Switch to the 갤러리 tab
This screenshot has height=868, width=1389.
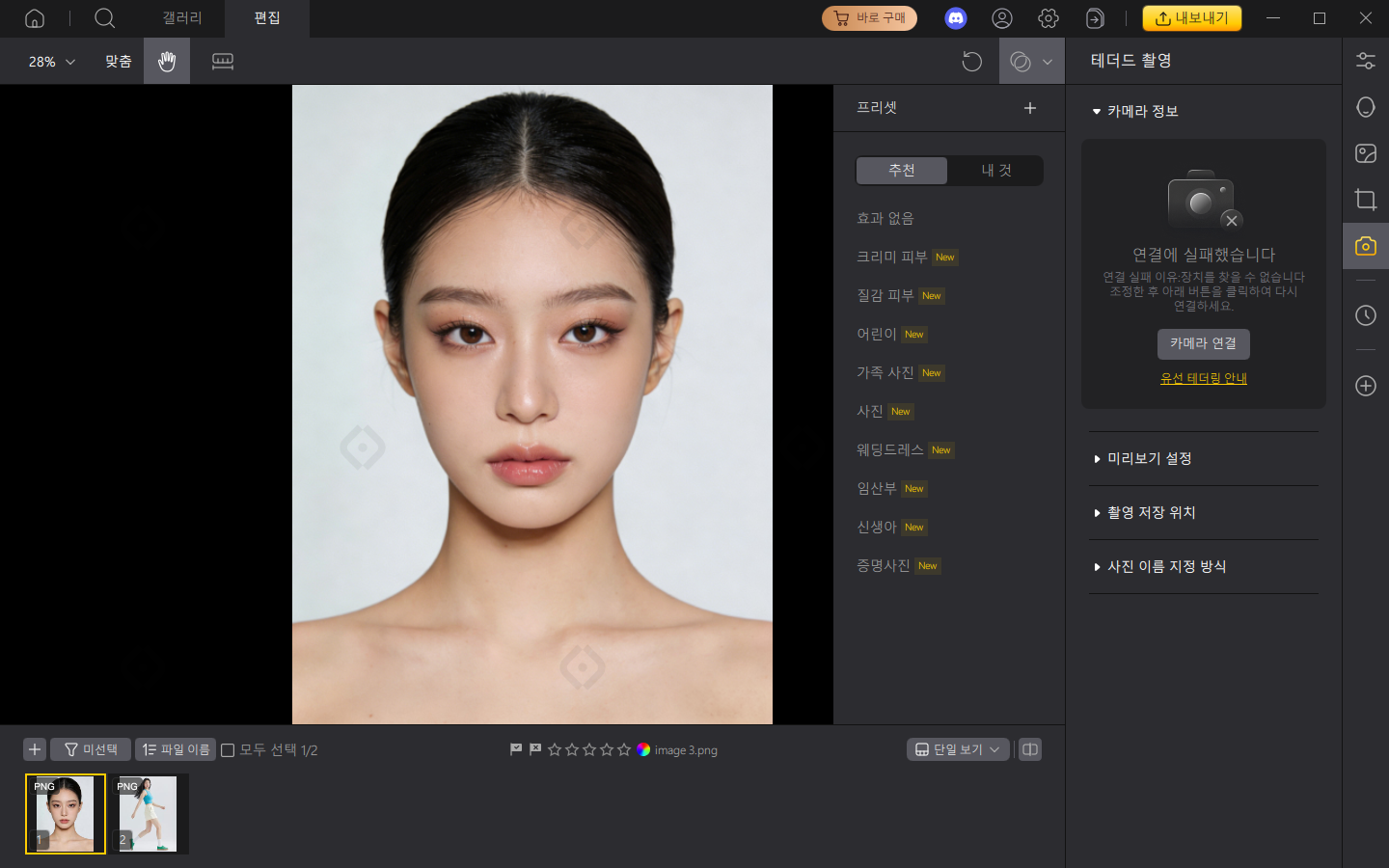(182, 18)
